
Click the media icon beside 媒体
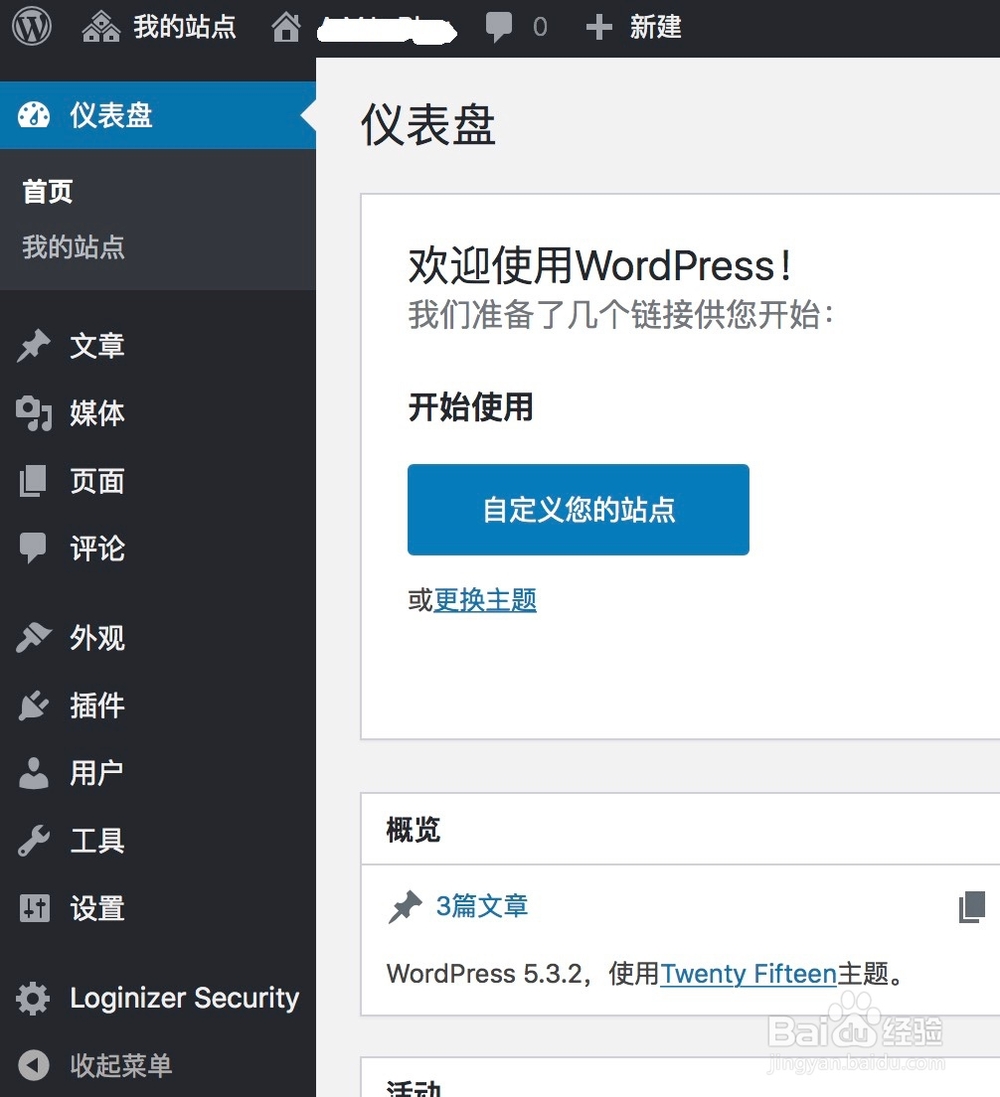[x=34, y=413]
